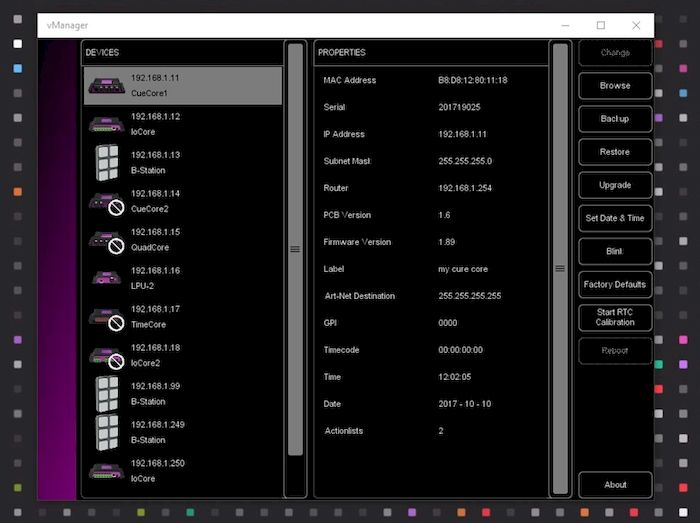700x523 pixels.
Task: Click the Factory Defaults button
Action: click(x=615, y=284)
